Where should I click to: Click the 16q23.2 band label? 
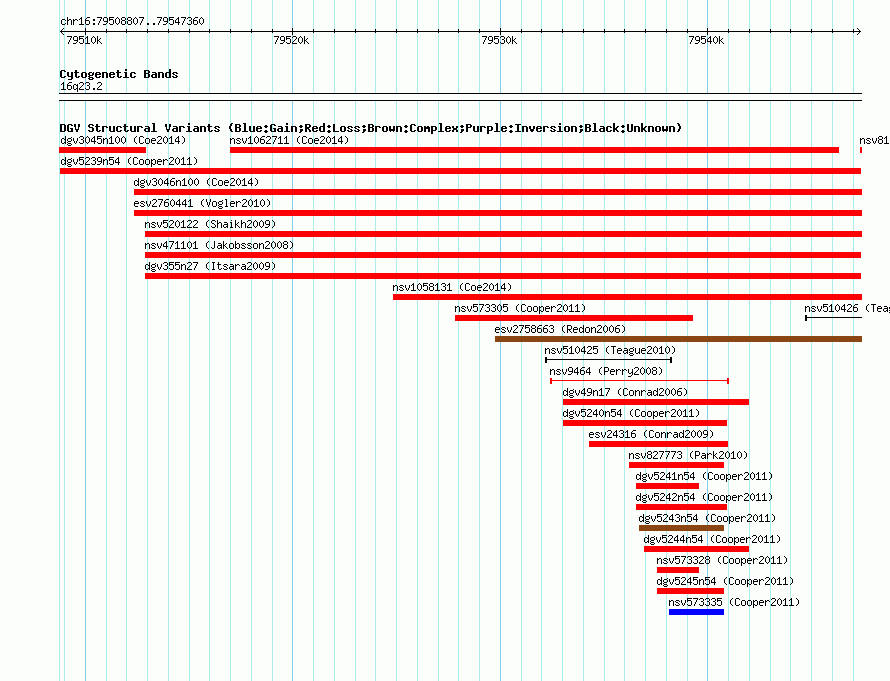(x=81, y=86)
